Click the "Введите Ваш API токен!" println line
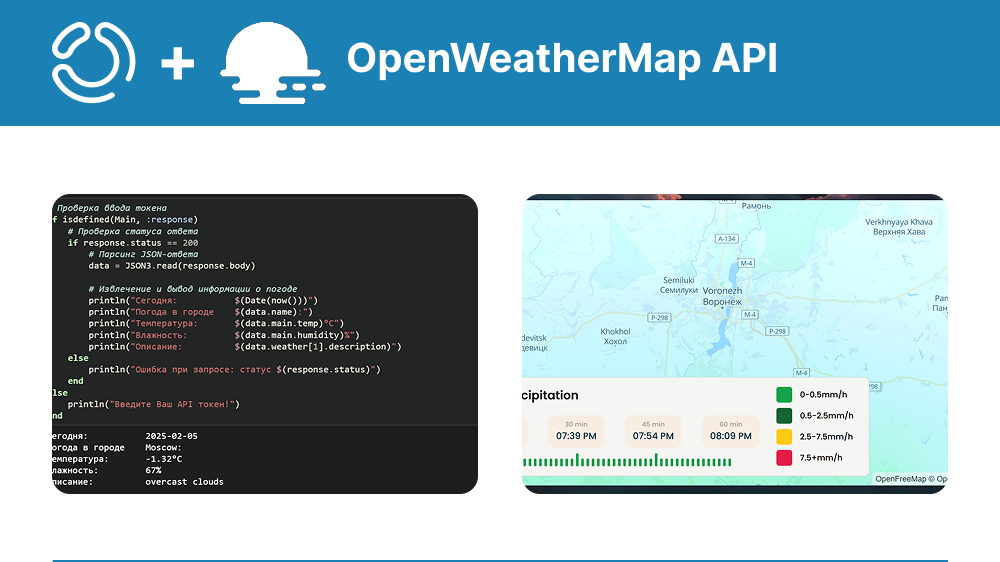This screenshot has height=562, width=1000. pyautogui.click(x=154, y=404)
